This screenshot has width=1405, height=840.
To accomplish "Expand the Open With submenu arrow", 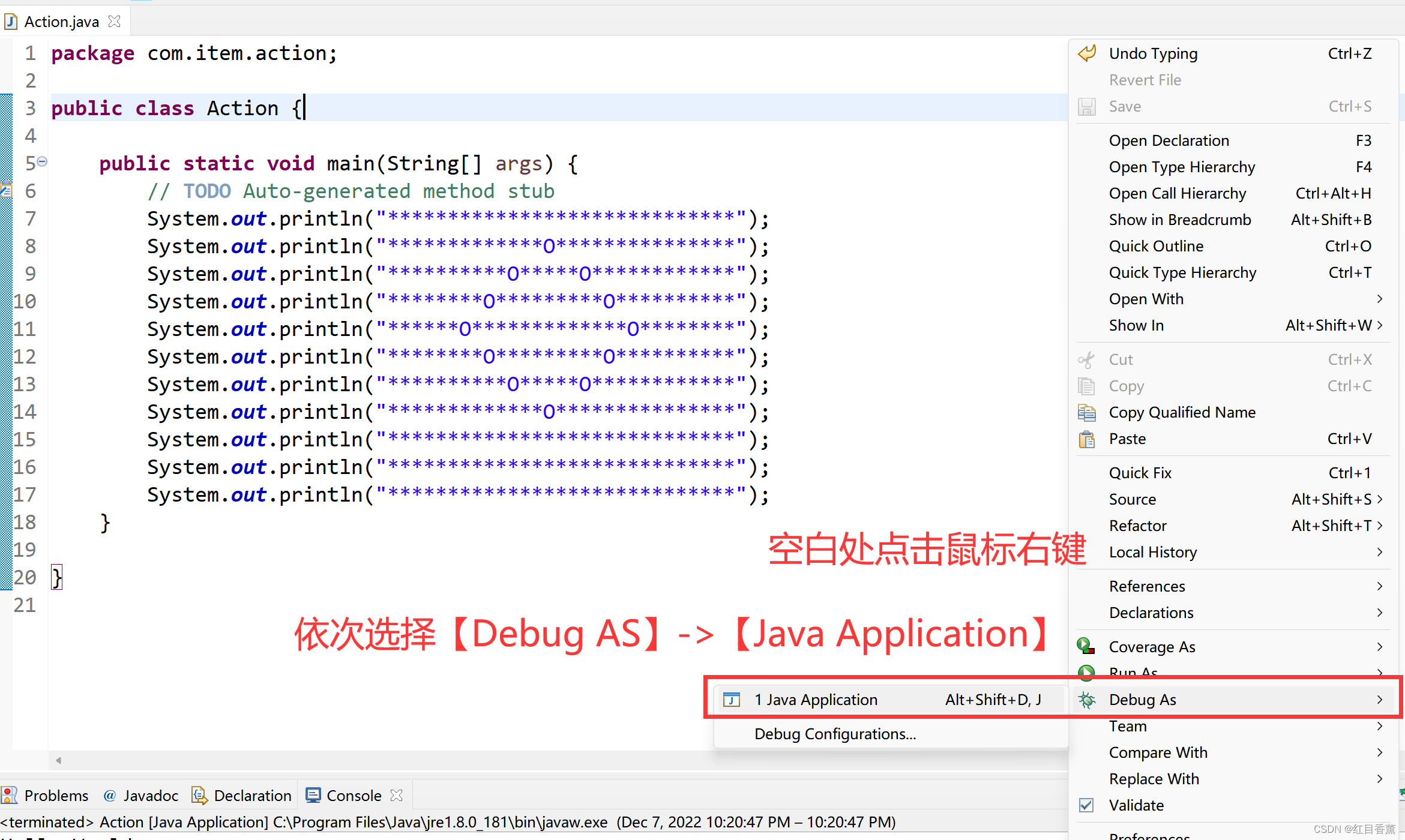I will click(x=1379, y=299).
